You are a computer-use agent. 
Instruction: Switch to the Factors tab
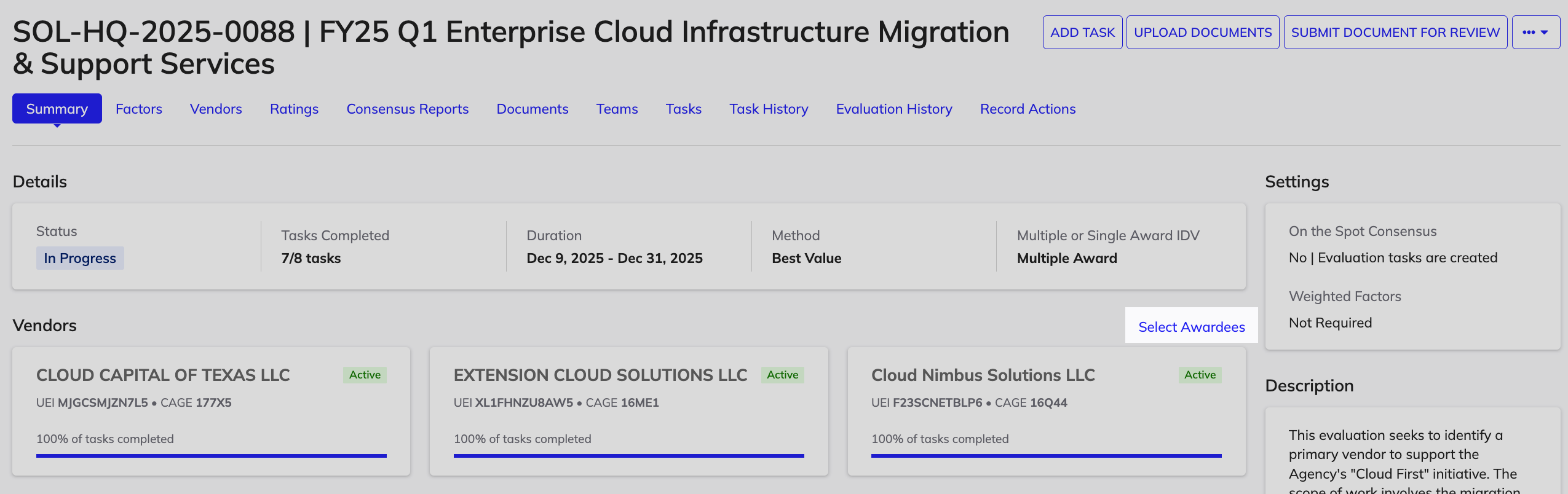(139, 109)
